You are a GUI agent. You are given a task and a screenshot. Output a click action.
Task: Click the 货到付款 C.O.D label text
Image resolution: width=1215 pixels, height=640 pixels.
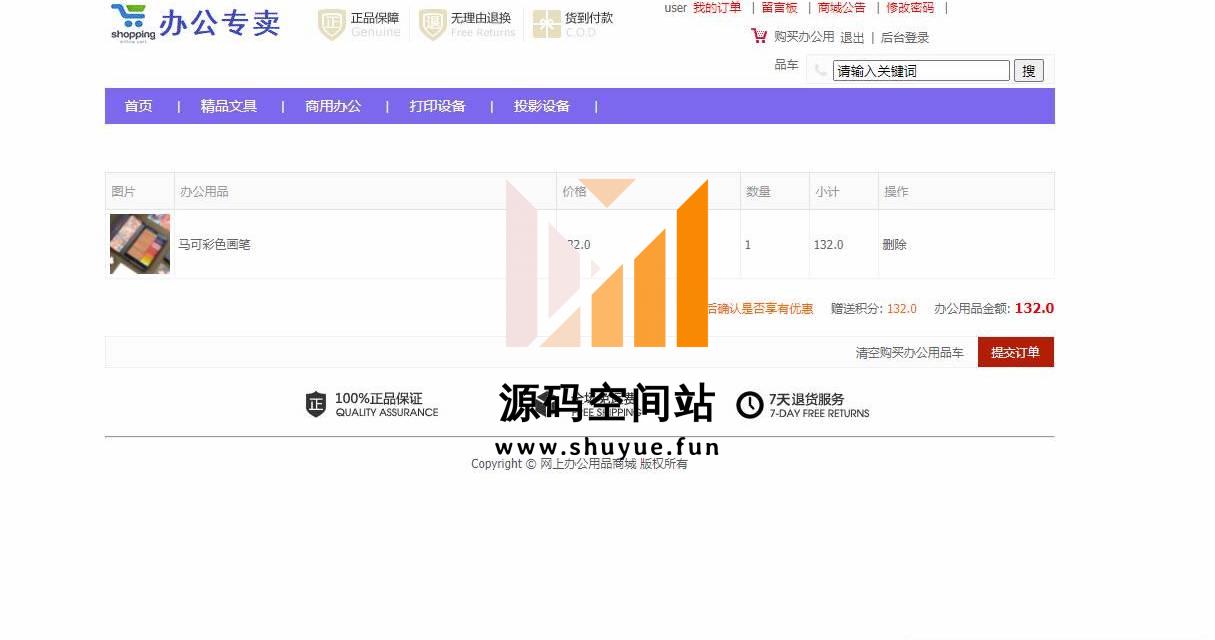tap(589, 25)
